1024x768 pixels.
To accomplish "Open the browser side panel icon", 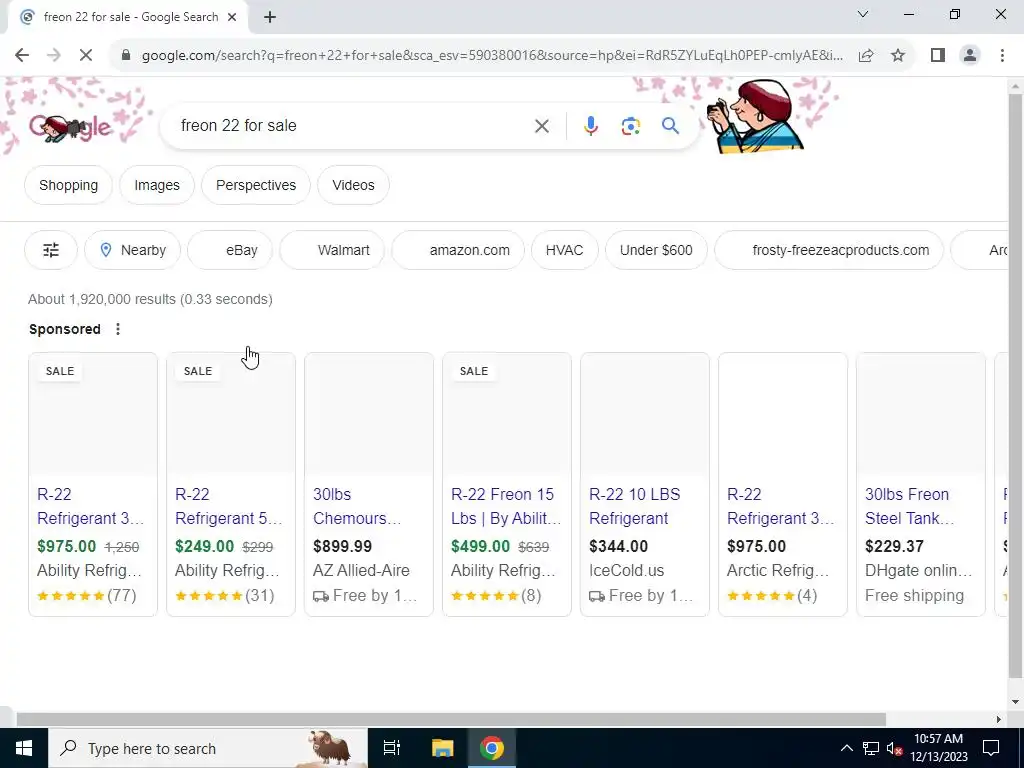I will 938,56.
